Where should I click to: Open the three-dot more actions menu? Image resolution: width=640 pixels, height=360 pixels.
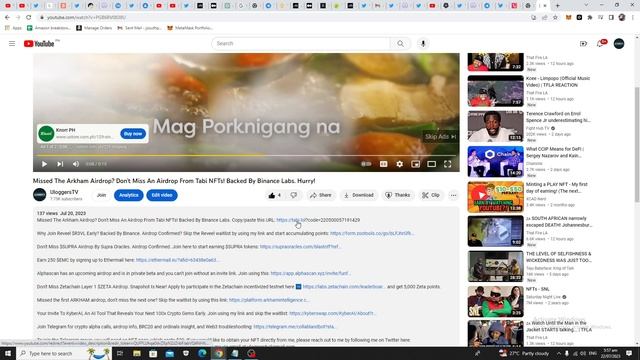click(x=453, y=195)
